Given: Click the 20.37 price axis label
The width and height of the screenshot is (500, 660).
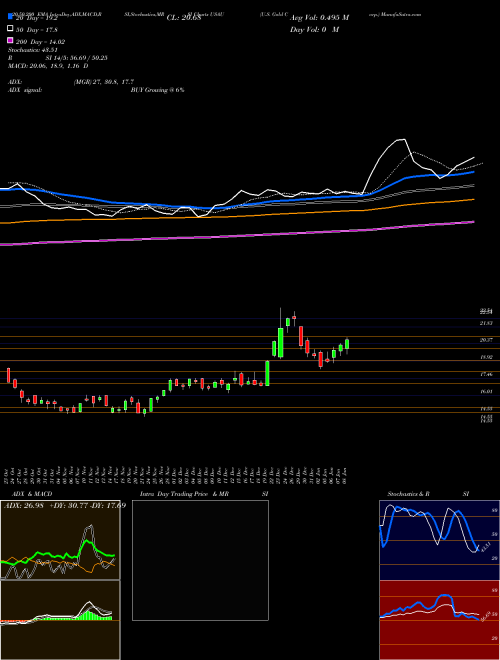Looking at the screenshot, I should tap(486, 340).
